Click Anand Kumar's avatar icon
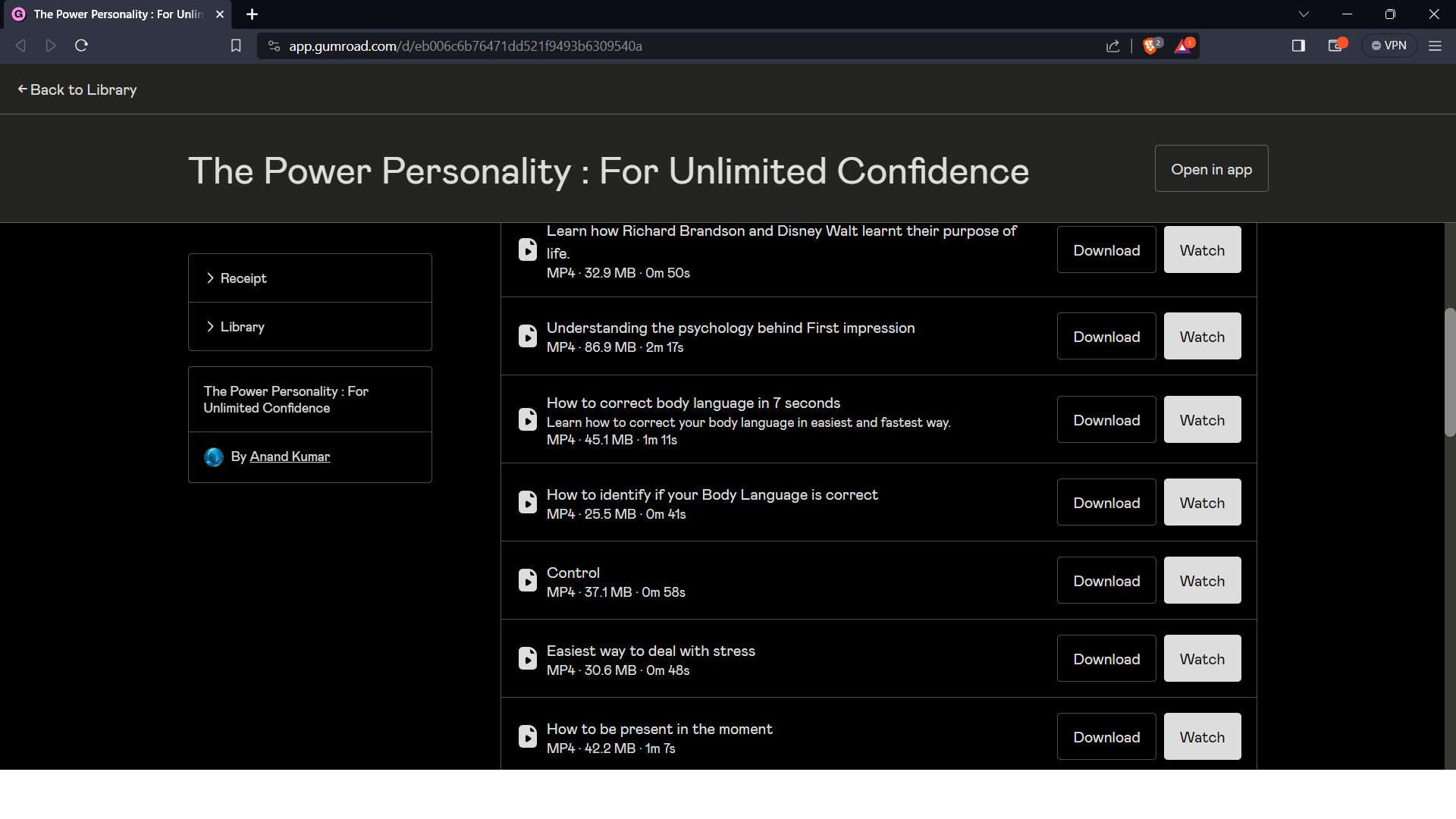This screenshot has height=819, width=1456. point(213,457)
